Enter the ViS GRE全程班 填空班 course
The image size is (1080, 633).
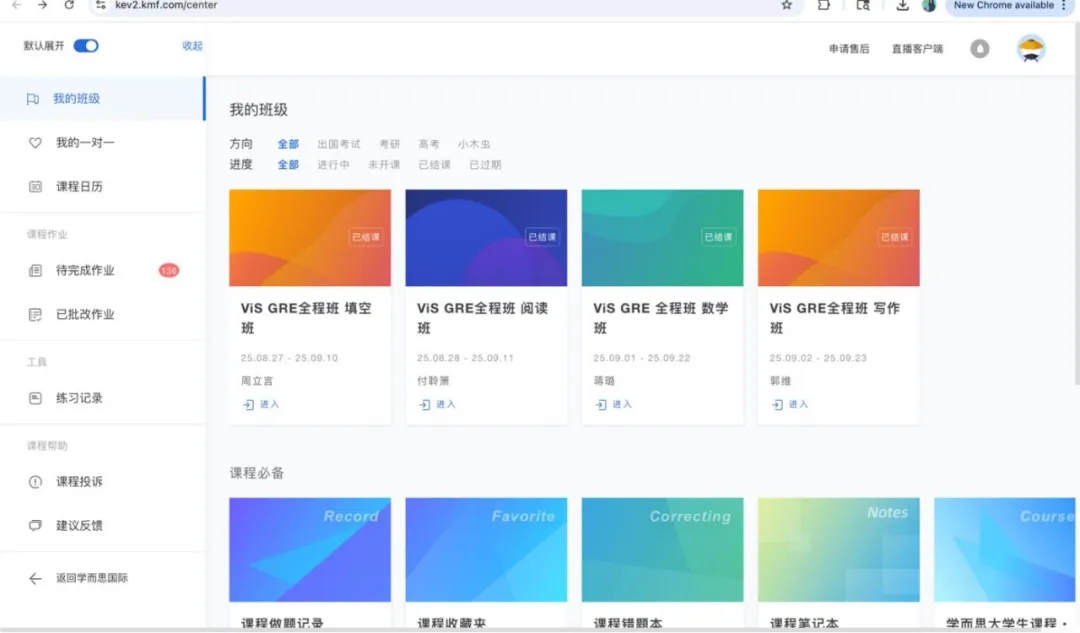(x=261, y=405)
